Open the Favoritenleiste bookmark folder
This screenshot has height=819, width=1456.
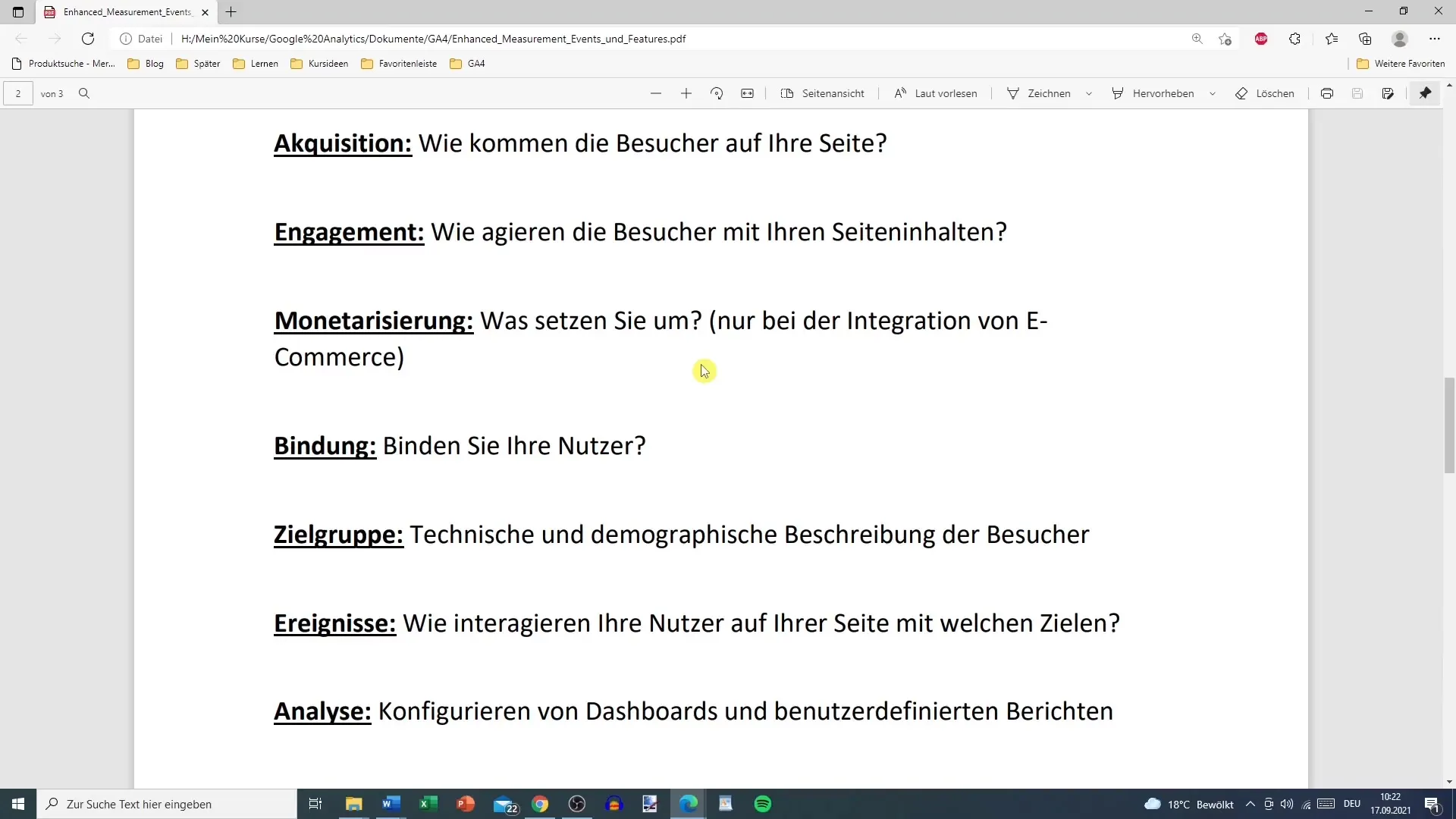[399, 64]
